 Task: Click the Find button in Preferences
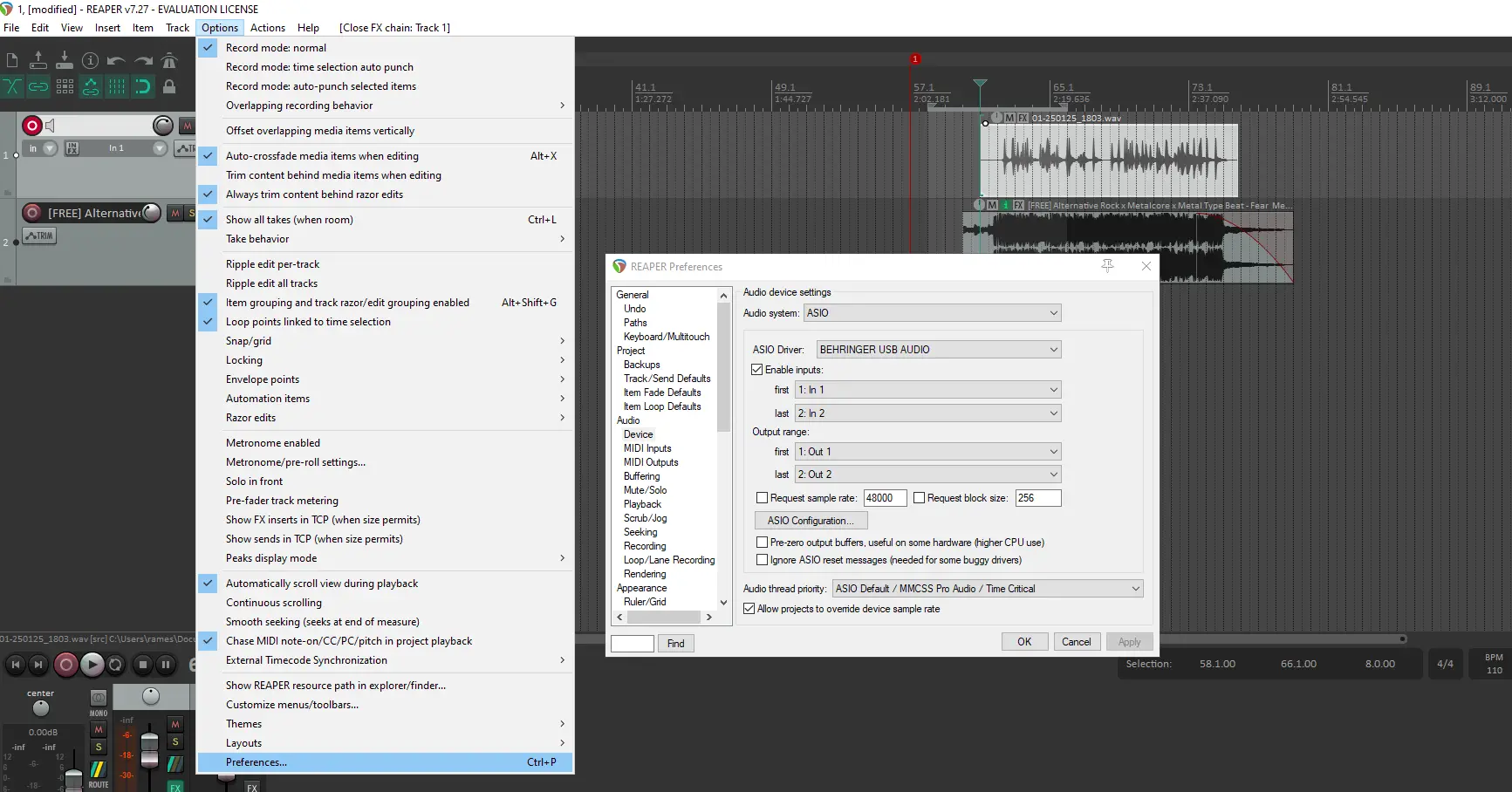click(676, 644)
